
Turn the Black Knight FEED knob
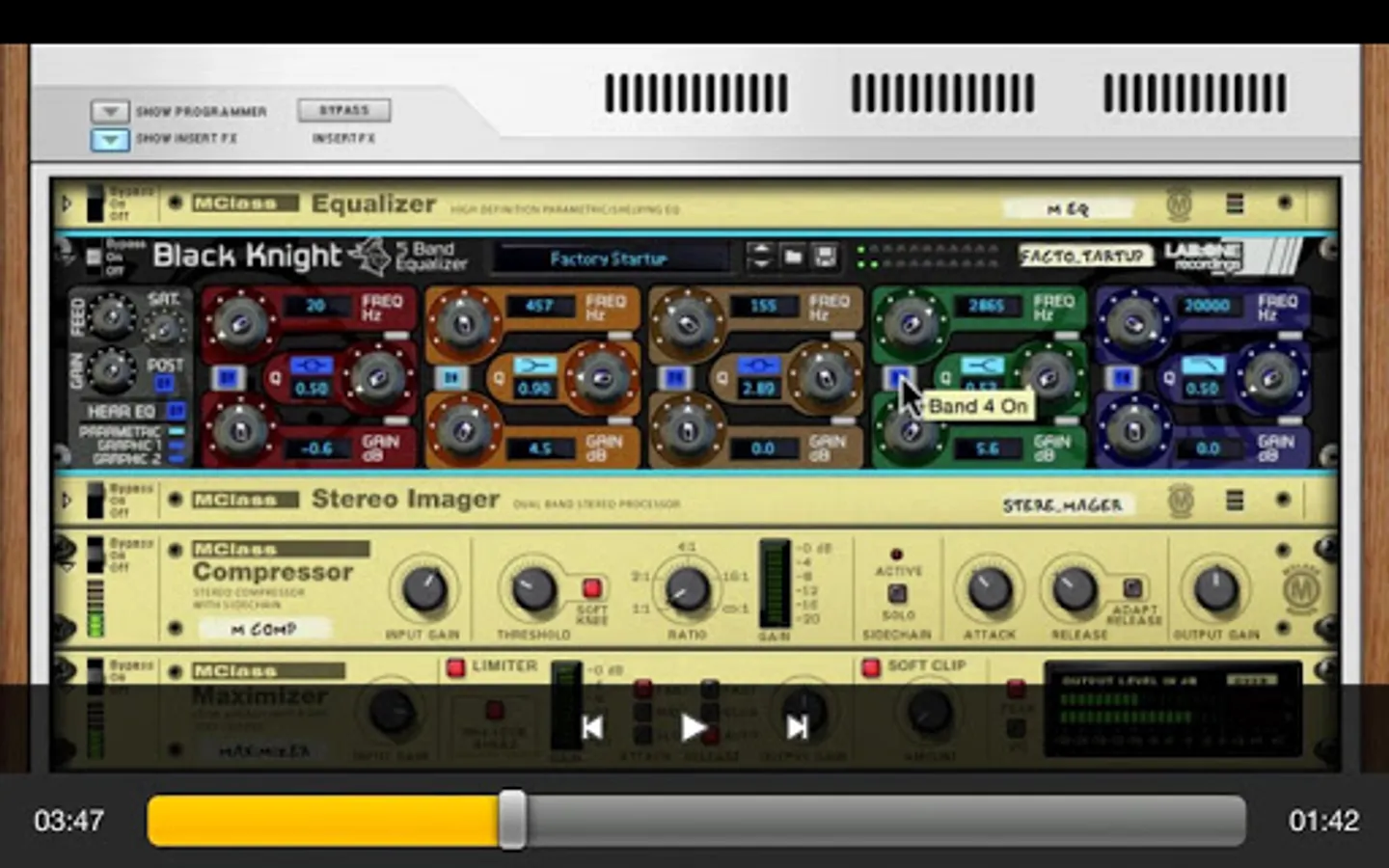pyautogui.click(x=112, y=315)
